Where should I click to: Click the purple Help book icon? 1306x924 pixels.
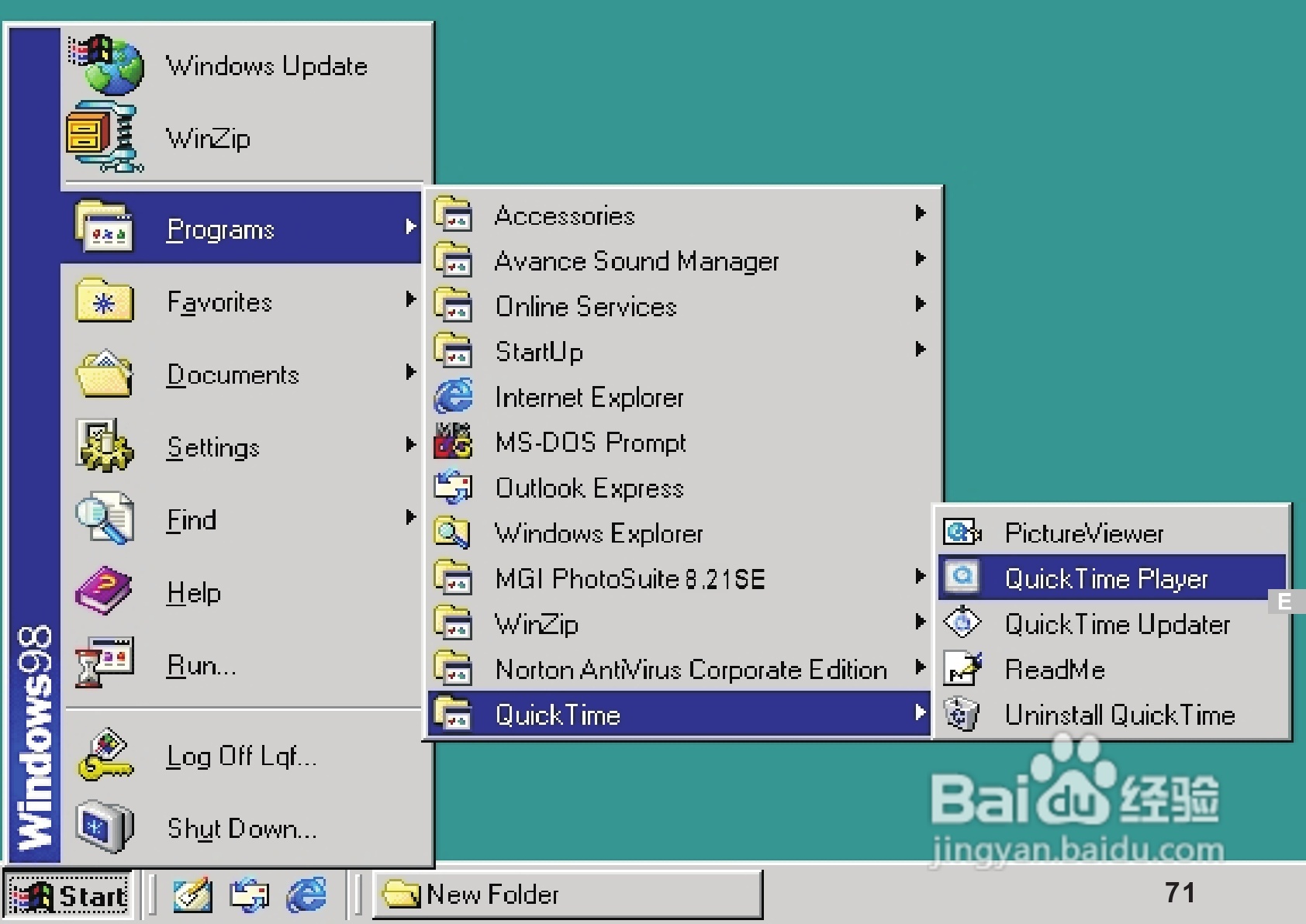[x=105, y=591]
